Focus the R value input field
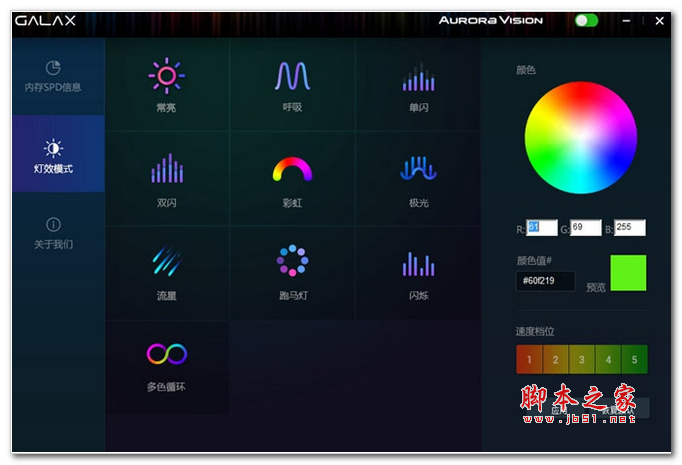This screenshot has width=682, height=465. click(542, 227)
